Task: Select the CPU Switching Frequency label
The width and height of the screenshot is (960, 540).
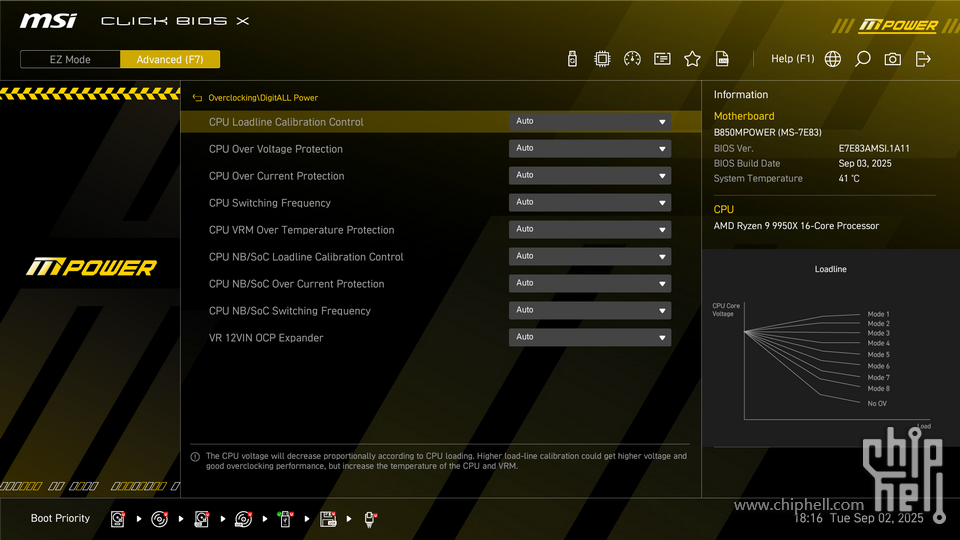Action: click(269, 203)
